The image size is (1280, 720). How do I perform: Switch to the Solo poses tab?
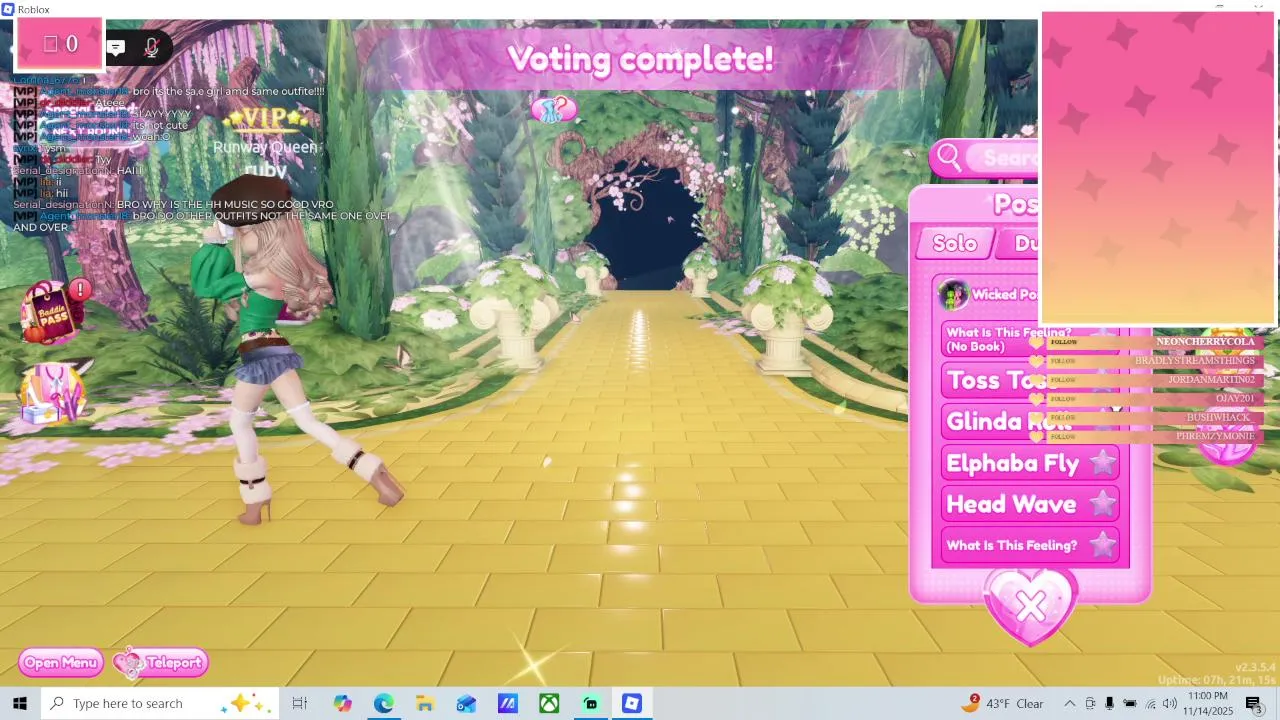(x=955, y=243)
